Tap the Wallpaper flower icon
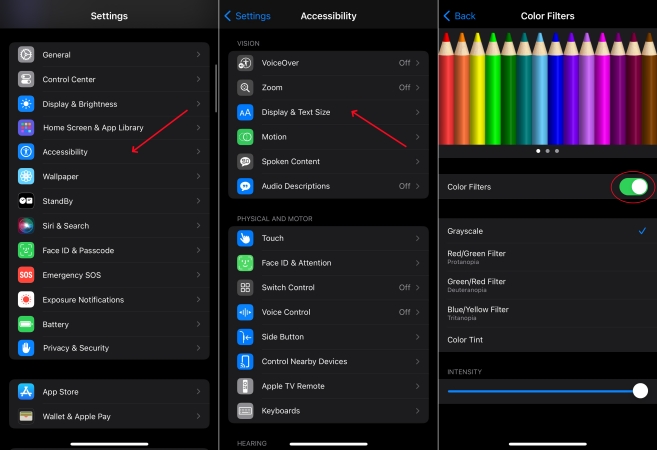This screenshot has width=657, height=450. coord(26,176)
